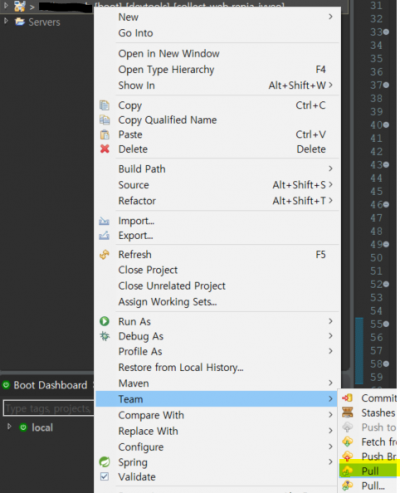Click the Refresh arrows icon

[x=104, y=255]
